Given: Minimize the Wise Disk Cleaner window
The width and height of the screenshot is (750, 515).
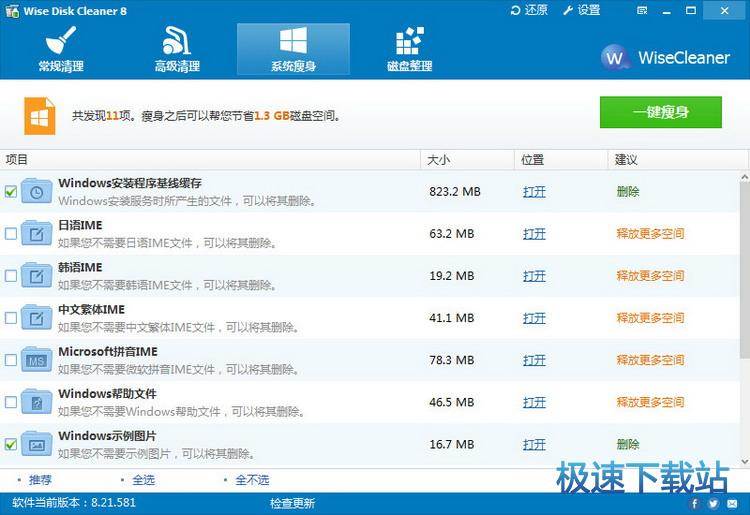Looking at the screenshot, I should (x=667, y=11).
